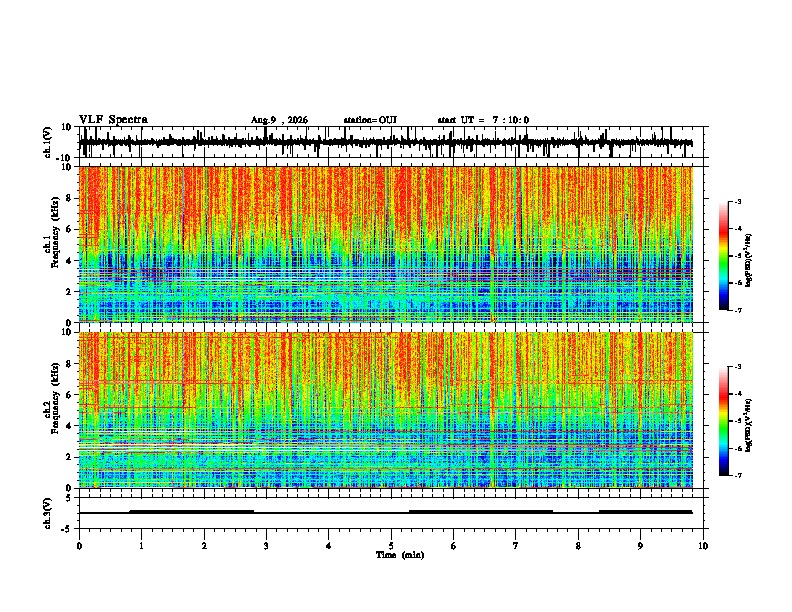The width and height of the screenshot is (792, 612).
Task: Click time axis tick label "4"
Action: click(328, 546)
